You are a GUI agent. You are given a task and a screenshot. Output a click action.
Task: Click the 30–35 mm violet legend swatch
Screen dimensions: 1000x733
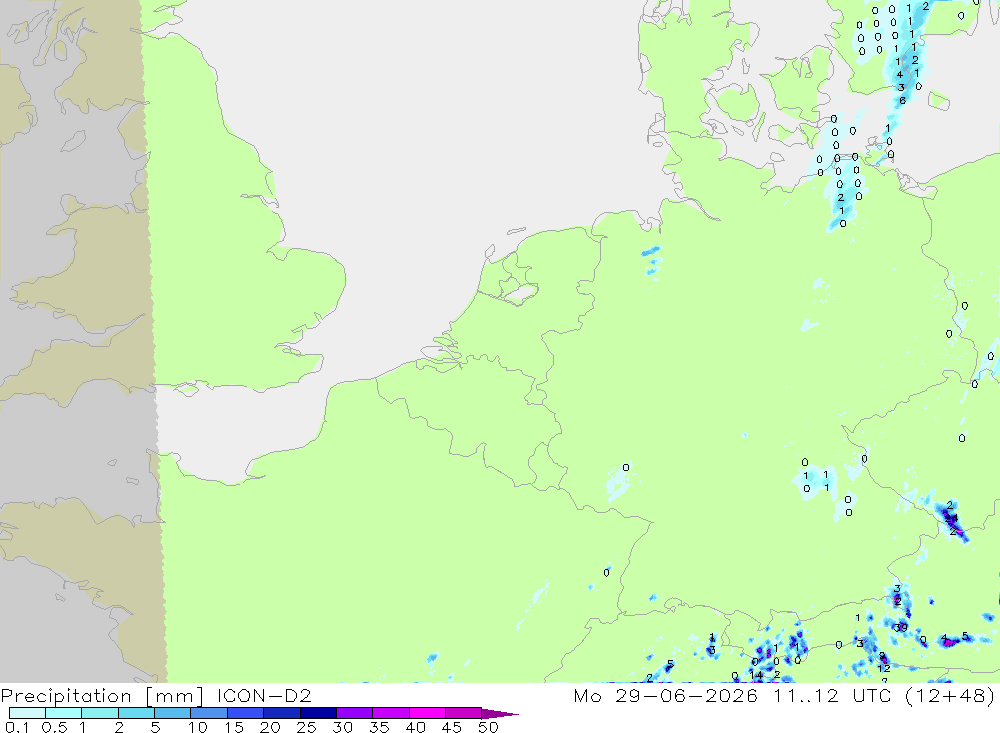355,713
